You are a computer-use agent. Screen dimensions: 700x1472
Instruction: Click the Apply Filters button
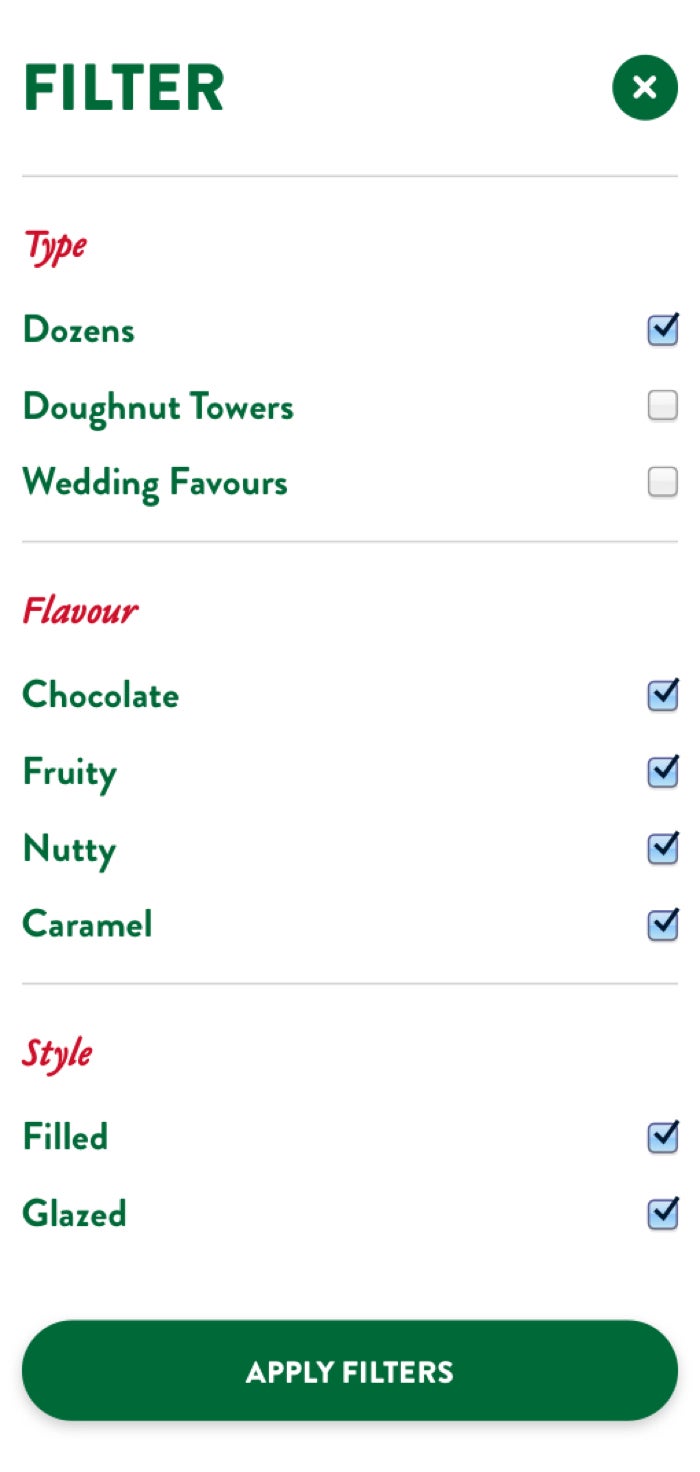[350, 1372]
